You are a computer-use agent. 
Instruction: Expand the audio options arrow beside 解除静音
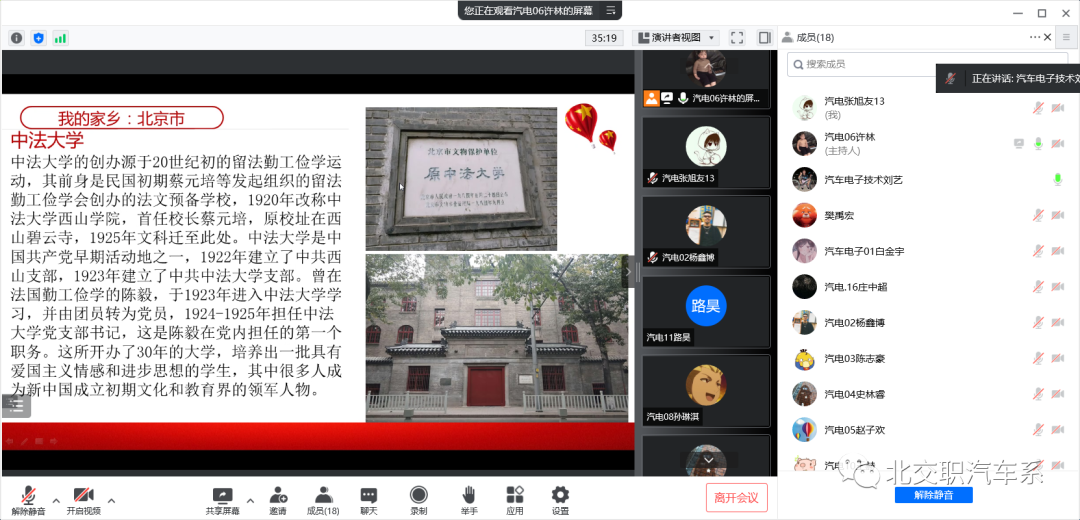(x=55, y=500)
